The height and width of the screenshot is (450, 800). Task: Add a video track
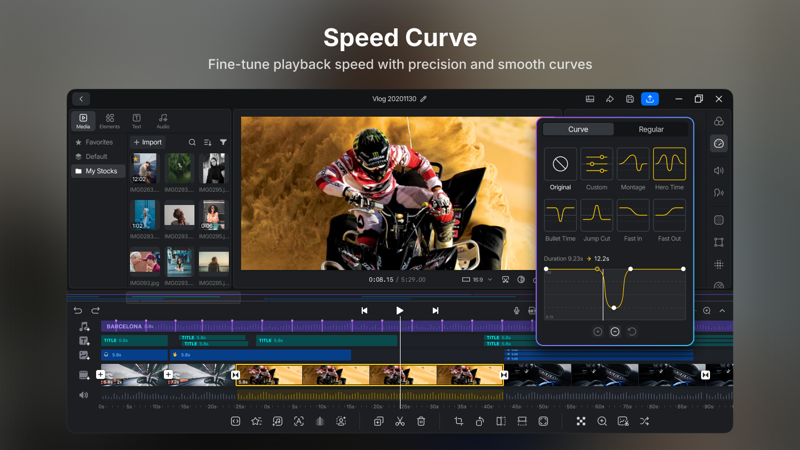click(84, 375)
